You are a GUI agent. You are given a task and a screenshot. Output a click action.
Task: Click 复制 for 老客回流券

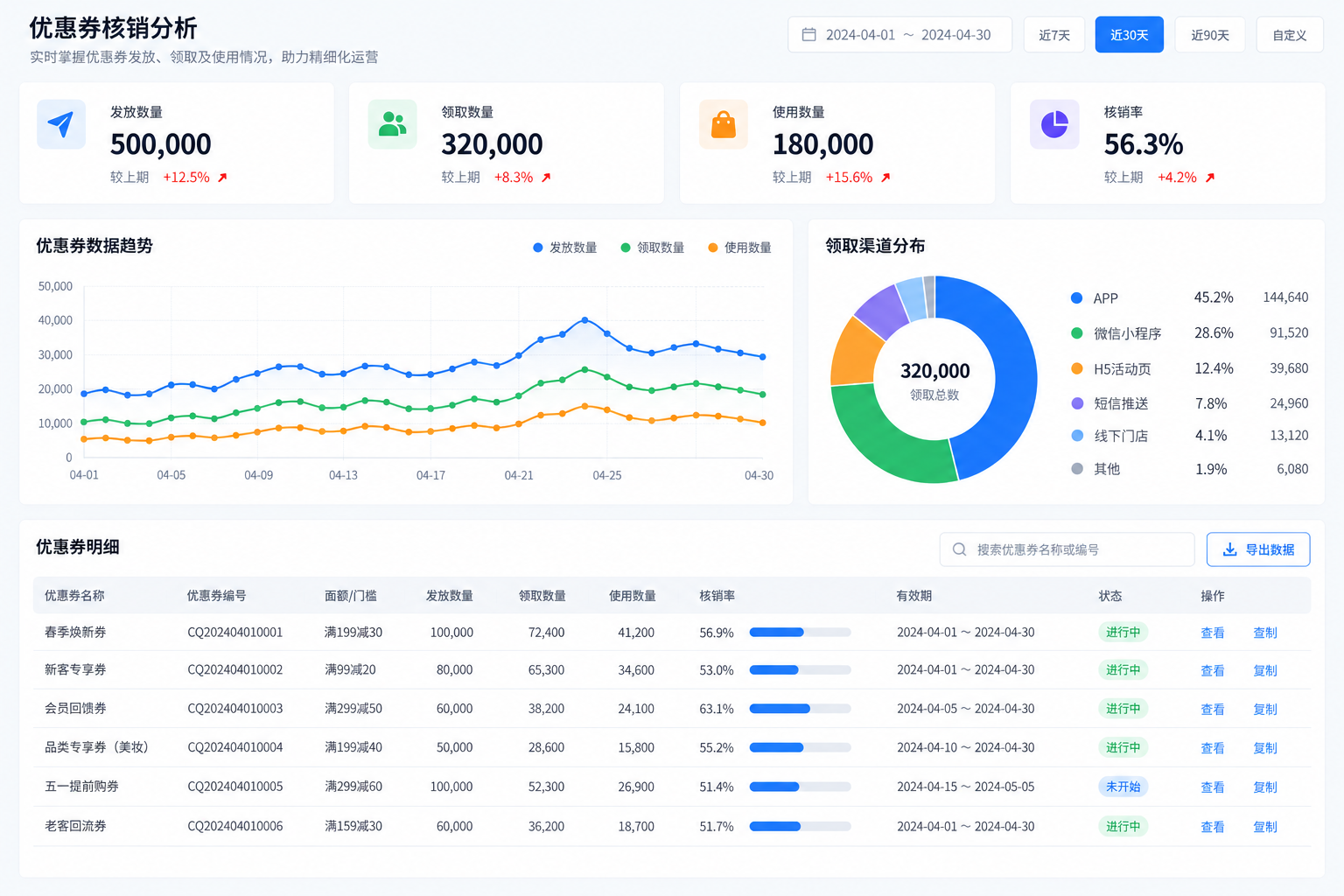pyautogui.click(x=1265, y=826)
